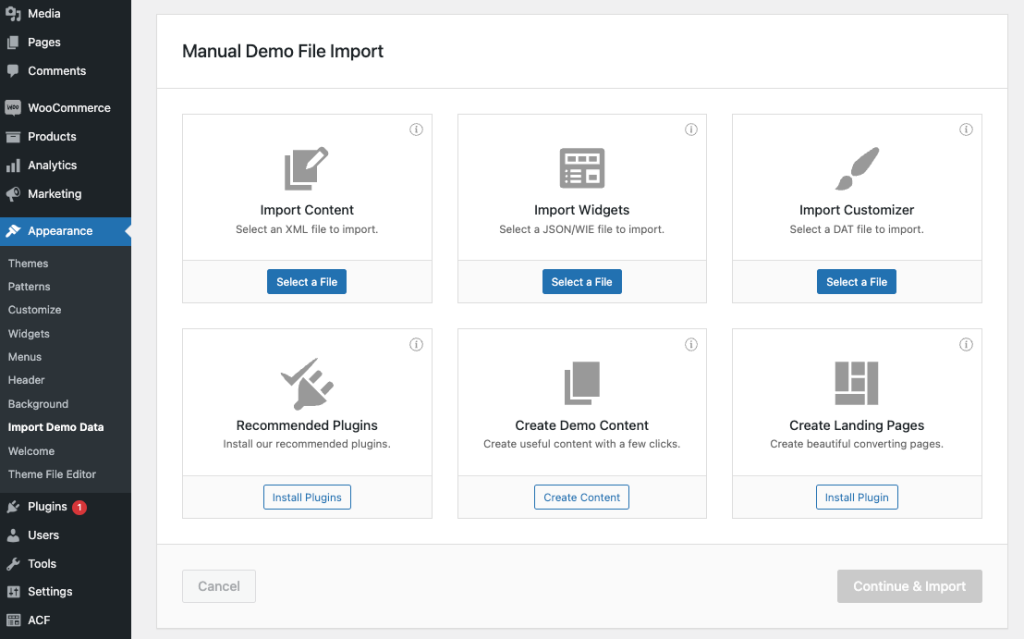1024x639 pixels.
Task: Click the Cancel button
Action: (x=218, y=586)
